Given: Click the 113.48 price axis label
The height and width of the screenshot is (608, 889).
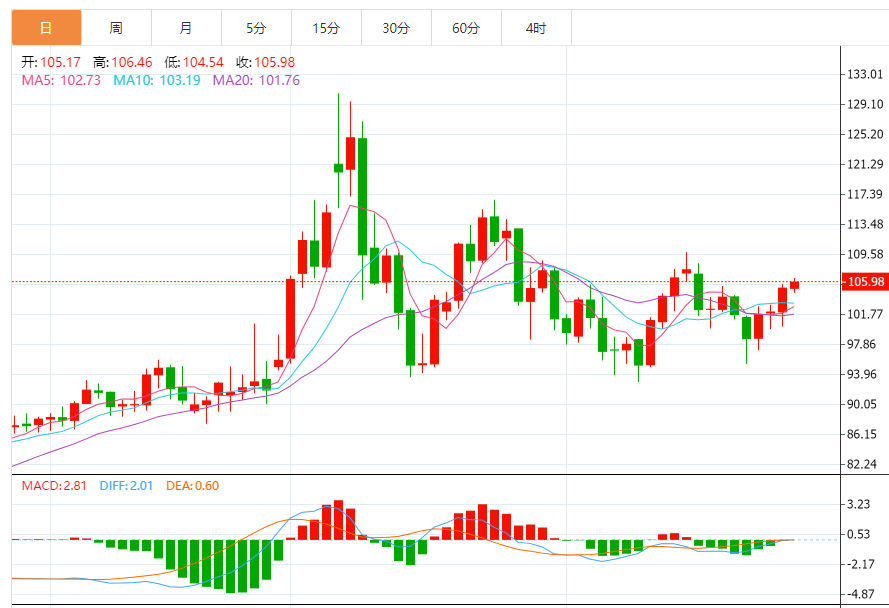Looking at the screenshot, I should coord(865,225).
